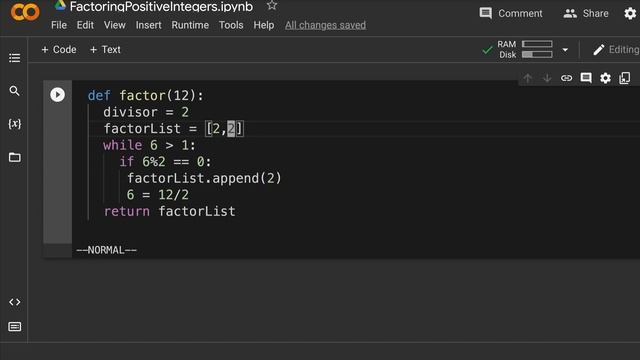
Task: Copy link to cell icon
Action: pos(567,78)
